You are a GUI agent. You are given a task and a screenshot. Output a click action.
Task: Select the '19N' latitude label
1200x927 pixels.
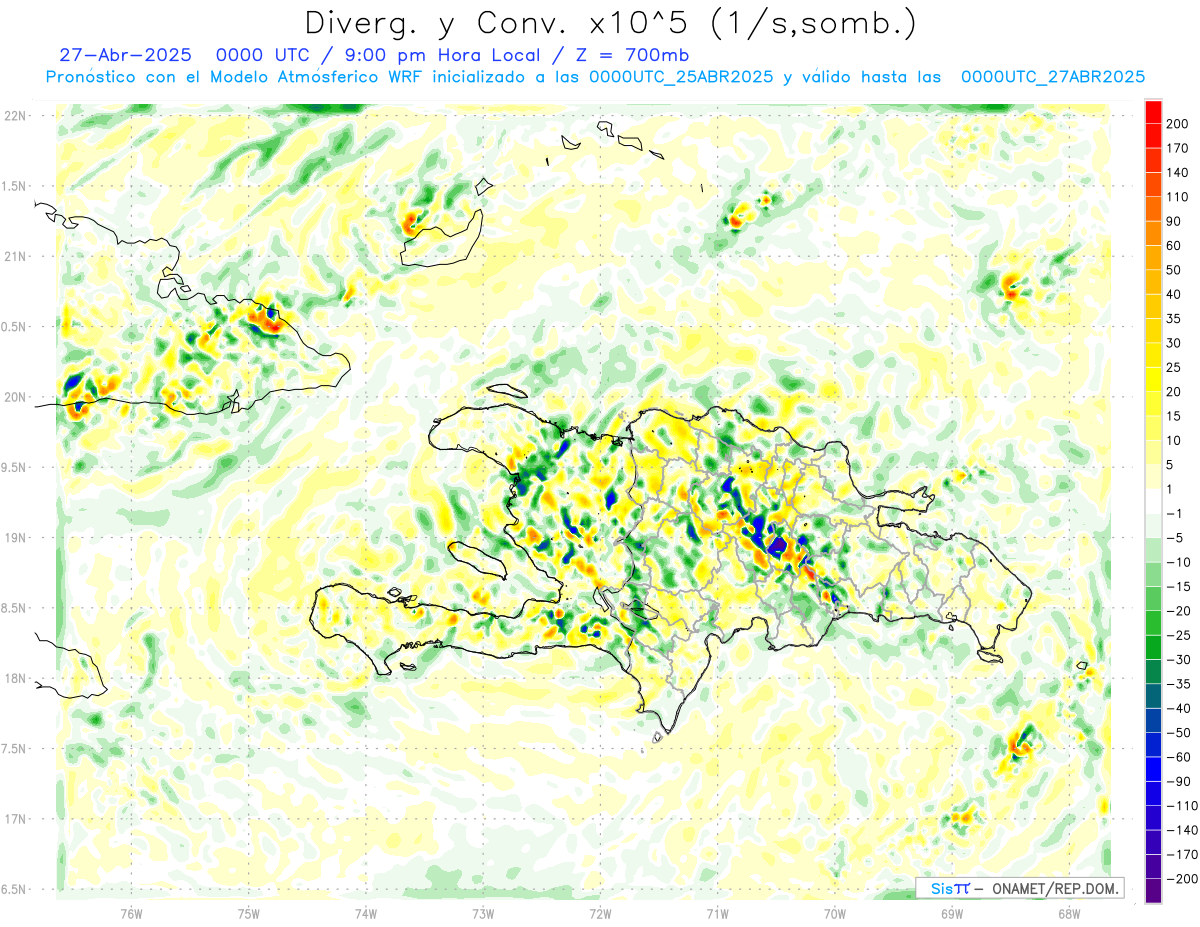pos(15,538)
